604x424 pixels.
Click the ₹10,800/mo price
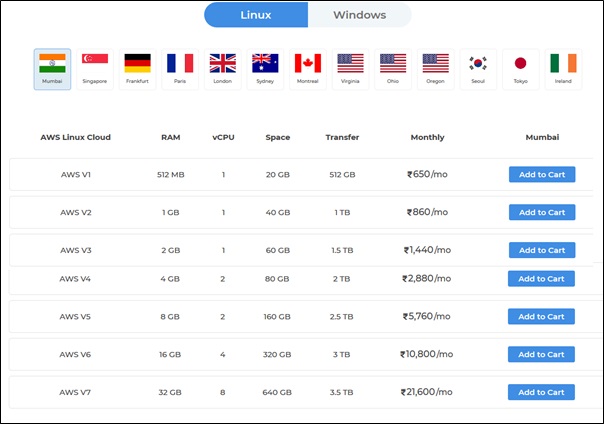point(426,354)
